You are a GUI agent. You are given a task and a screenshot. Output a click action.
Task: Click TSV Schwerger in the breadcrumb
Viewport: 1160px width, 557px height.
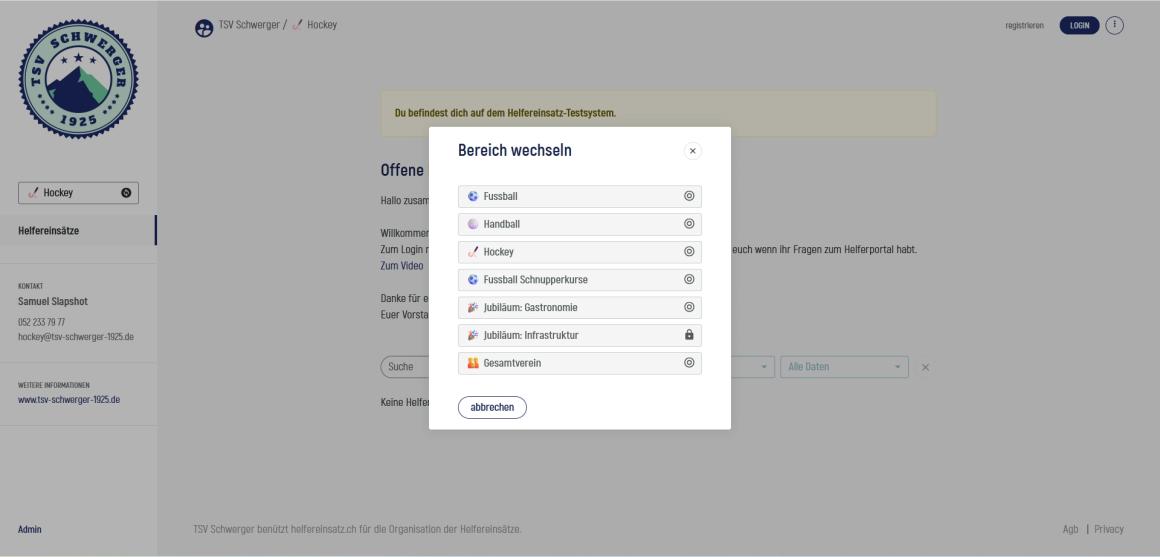click(x=249, y=24)
